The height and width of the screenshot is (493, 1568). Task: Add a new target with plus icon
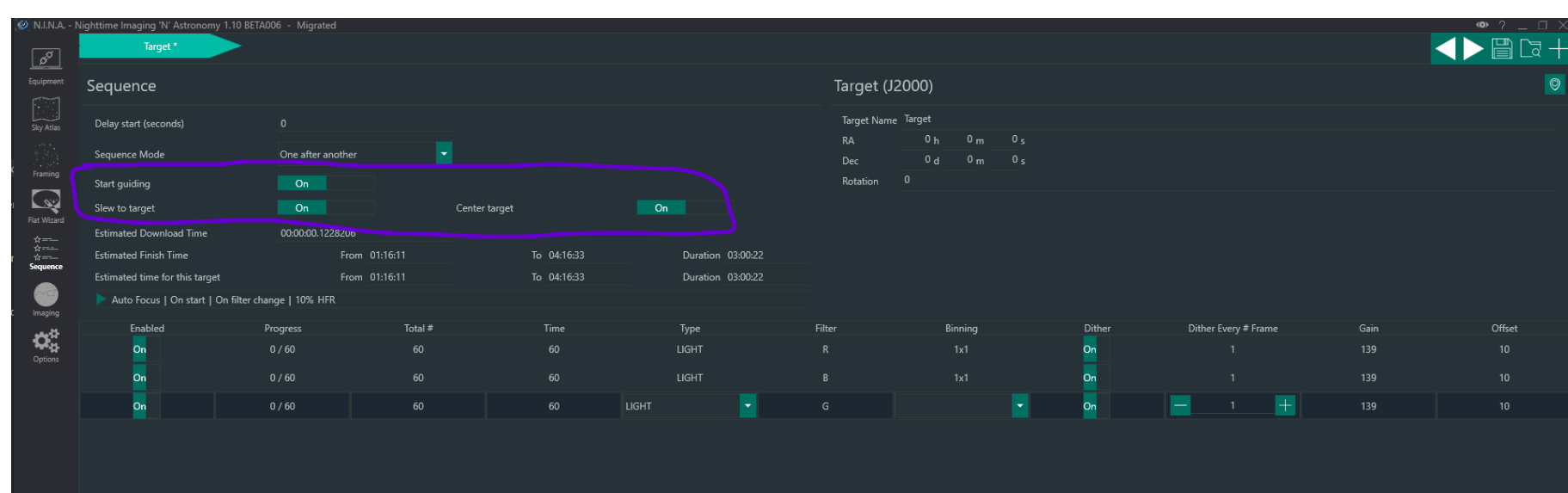(1558, 49)
